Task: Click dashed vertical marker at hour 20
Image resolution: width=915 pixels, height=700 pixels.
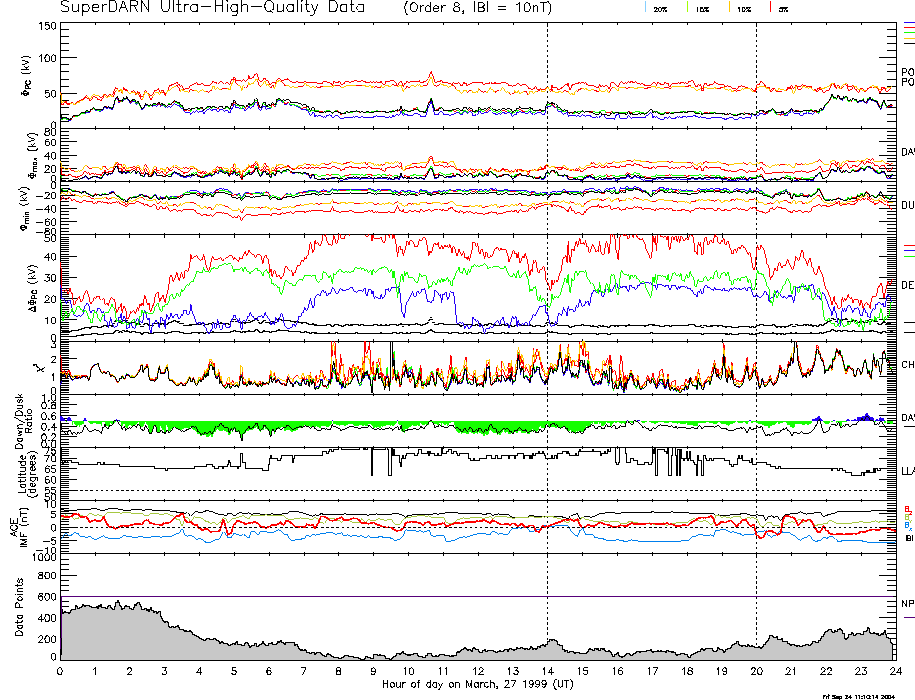Action: coord(756,300)
